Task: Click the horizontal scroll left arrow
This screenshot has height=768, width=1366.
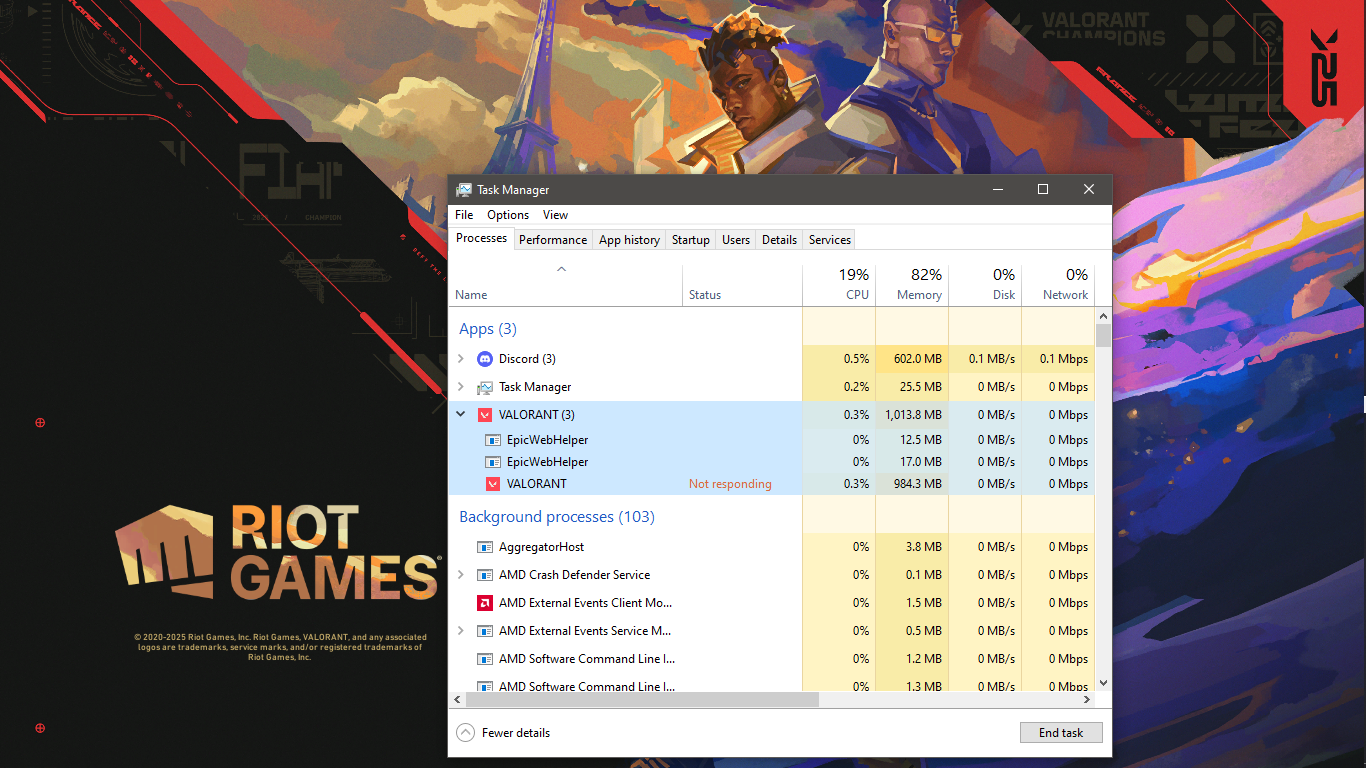Action: tap(456, 700)
